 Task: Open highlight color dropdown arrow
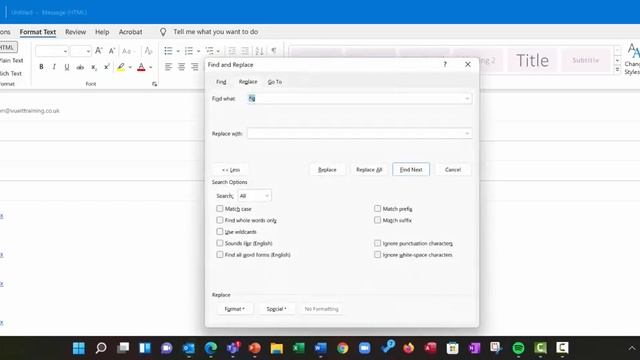(x=130, y=67)
